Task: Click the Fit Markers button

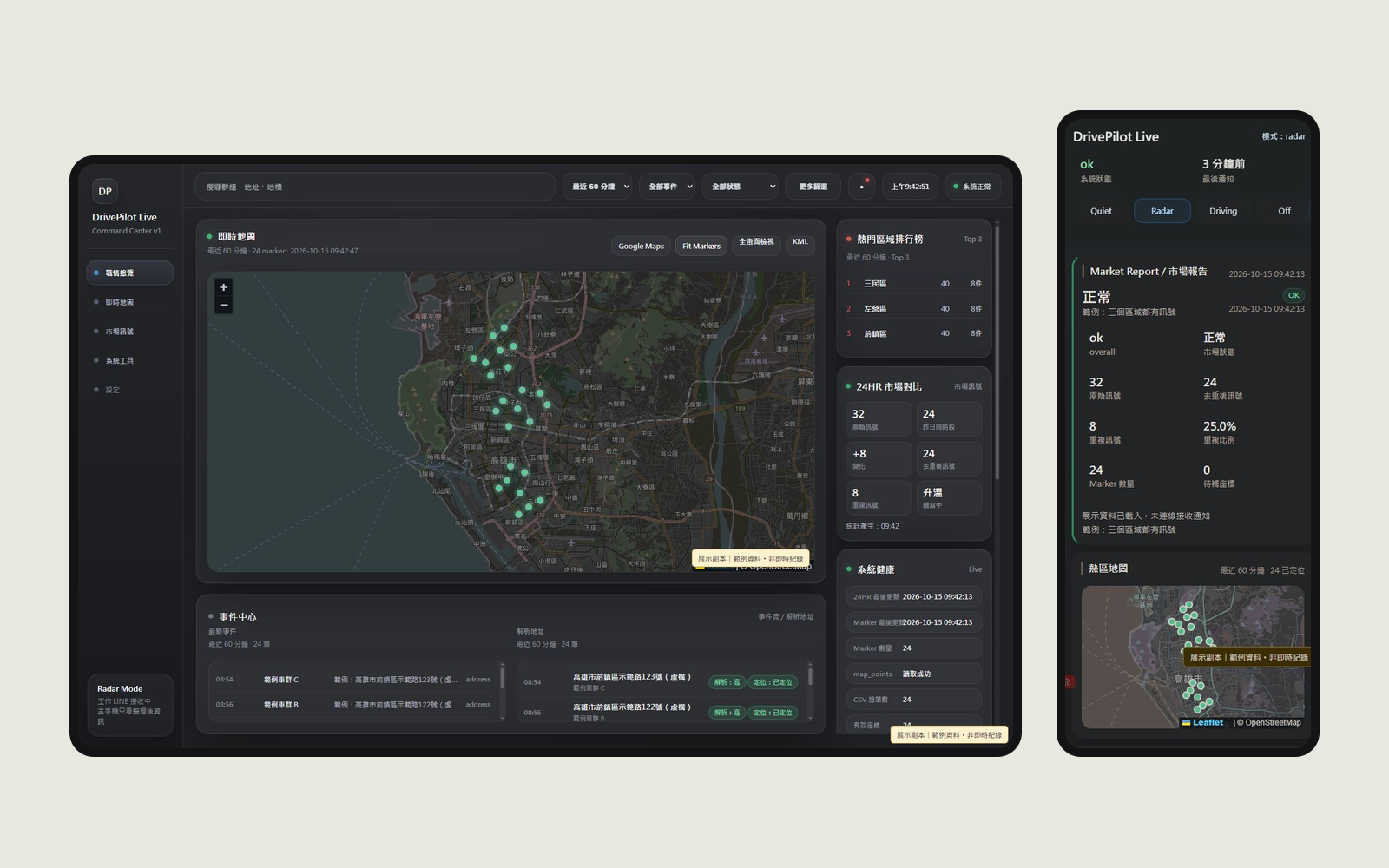Action: pos(701,246)
